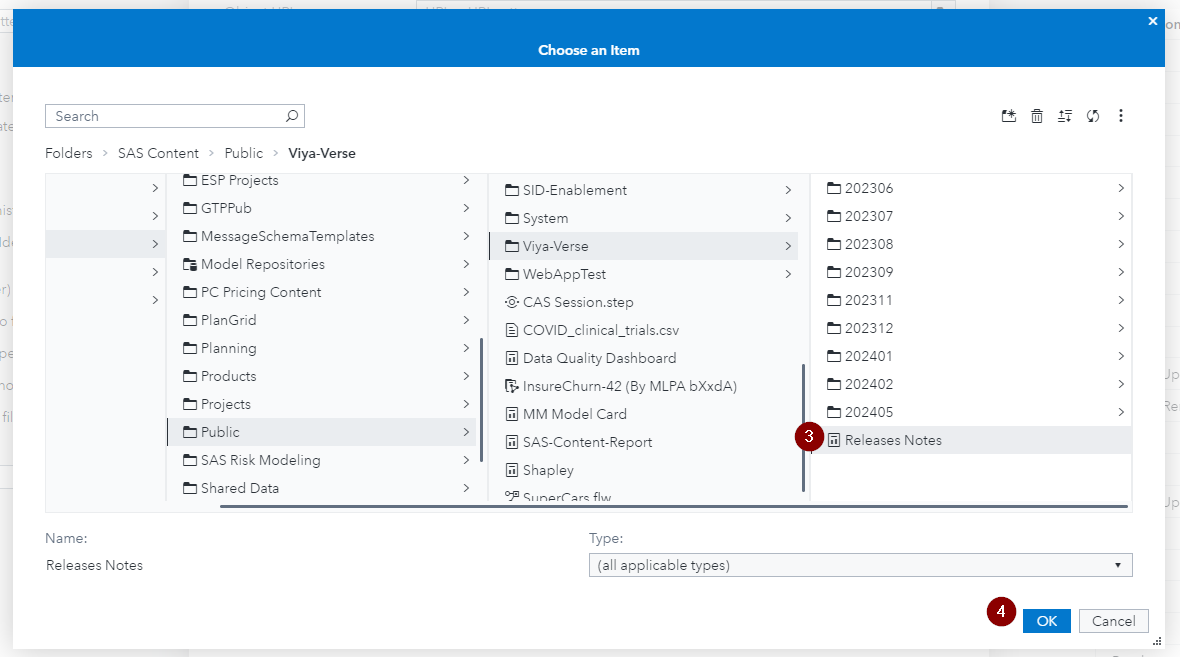Create a new folder using the toolbar icon
Screen dimensions: 1180x657
click(1008, 115)
